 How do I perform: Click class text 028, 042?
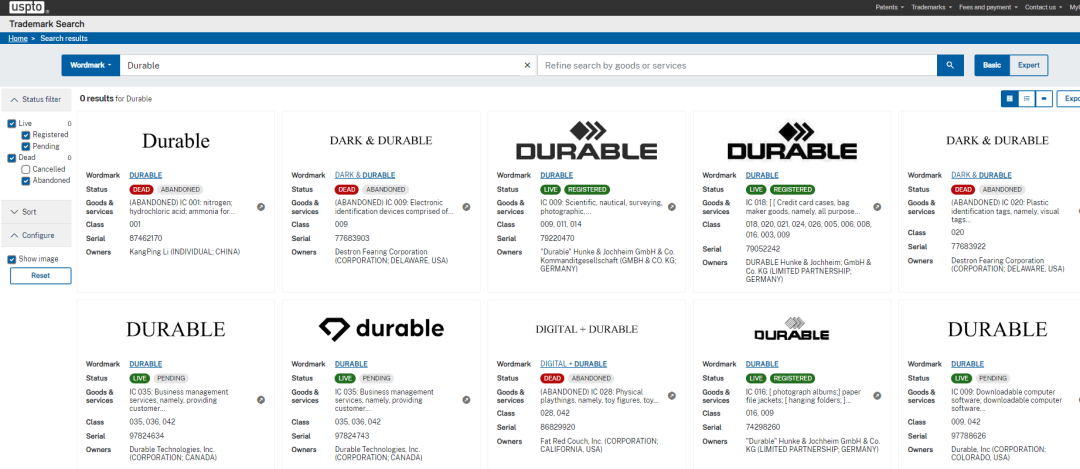pyautogui.click(x=555, y=413)
